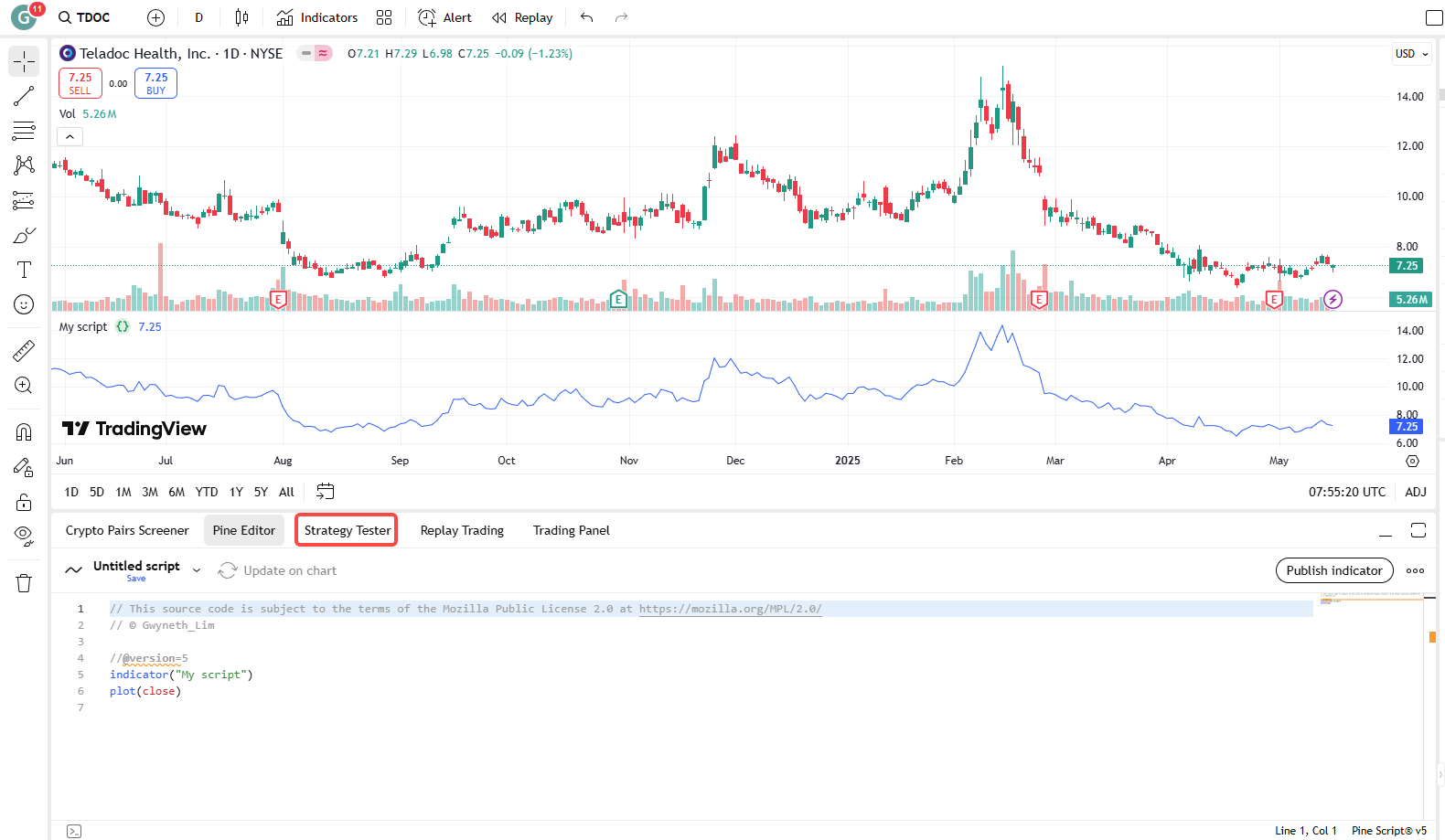Open the mozilla.org MPL license link

[x=730, y=609]
